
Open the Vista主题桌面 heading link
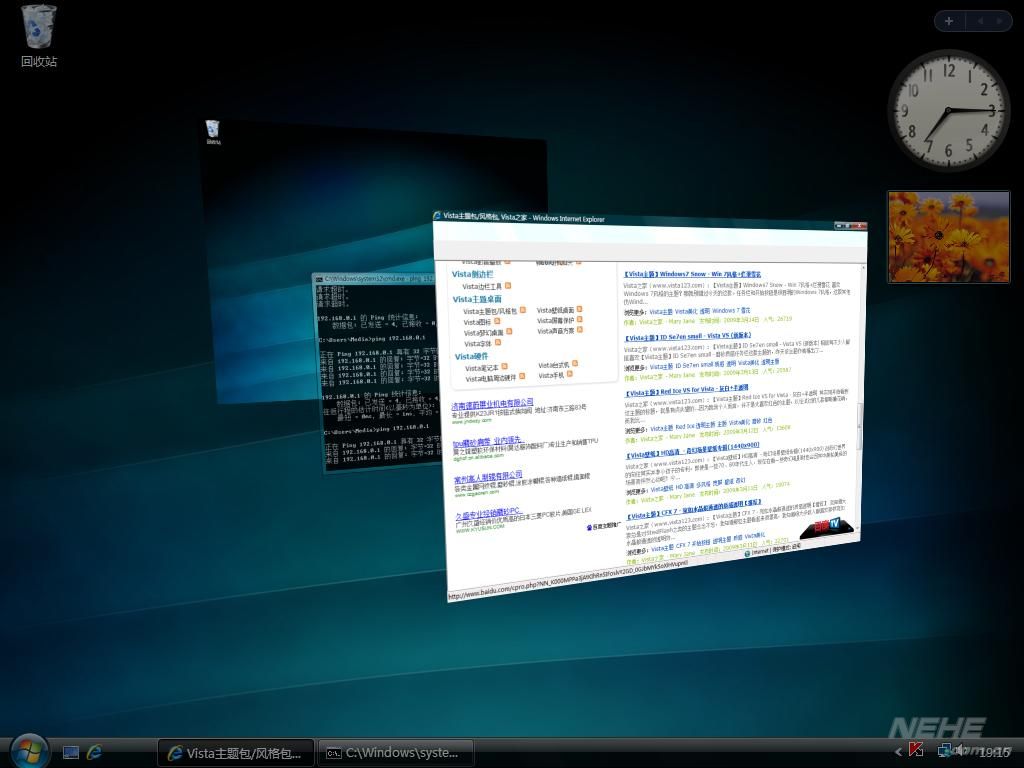point(477,298)
